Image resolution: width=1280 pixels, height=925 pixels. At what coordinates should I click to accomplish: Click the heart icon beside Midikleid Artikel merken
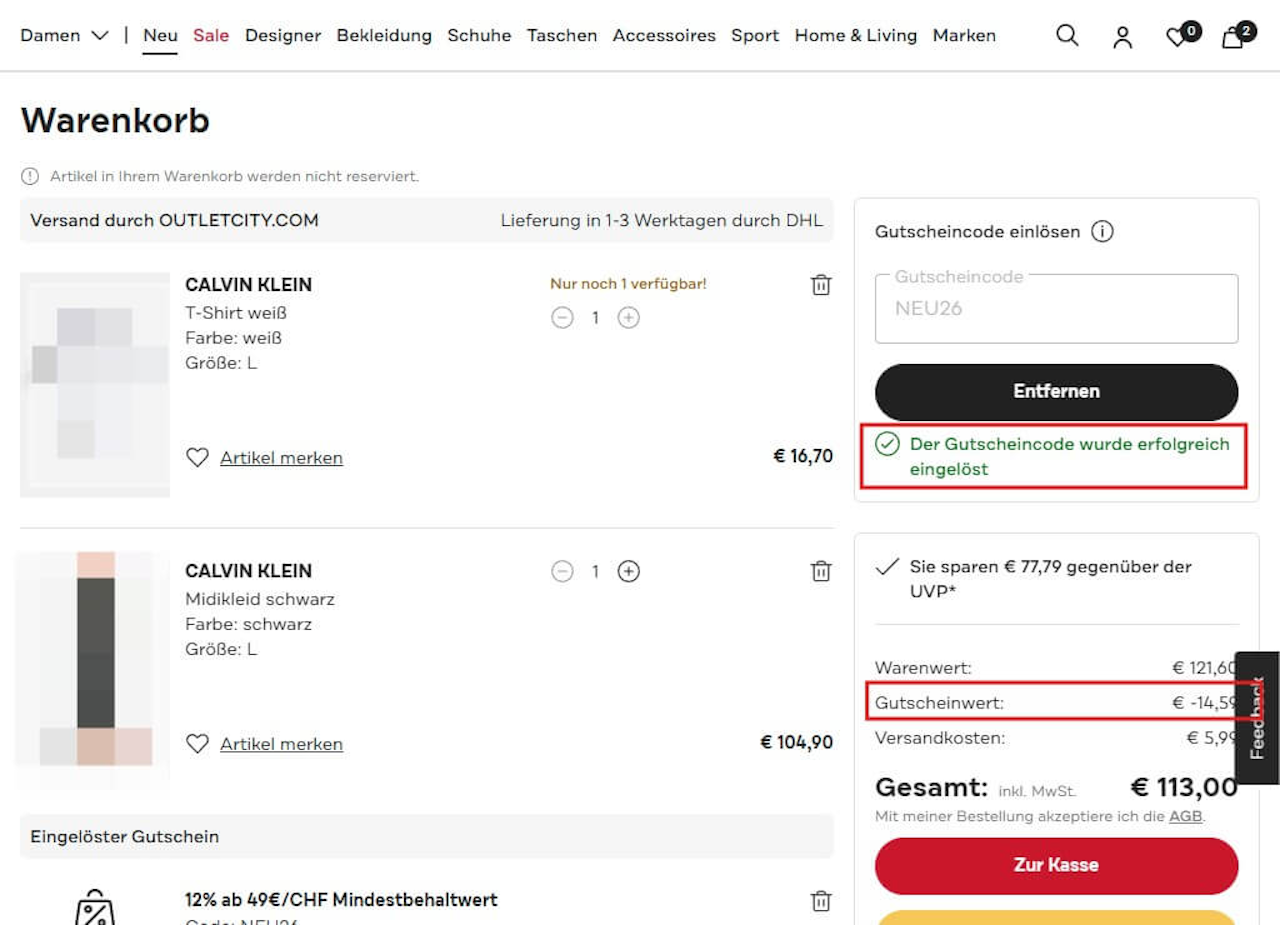(x=198, y=743)
